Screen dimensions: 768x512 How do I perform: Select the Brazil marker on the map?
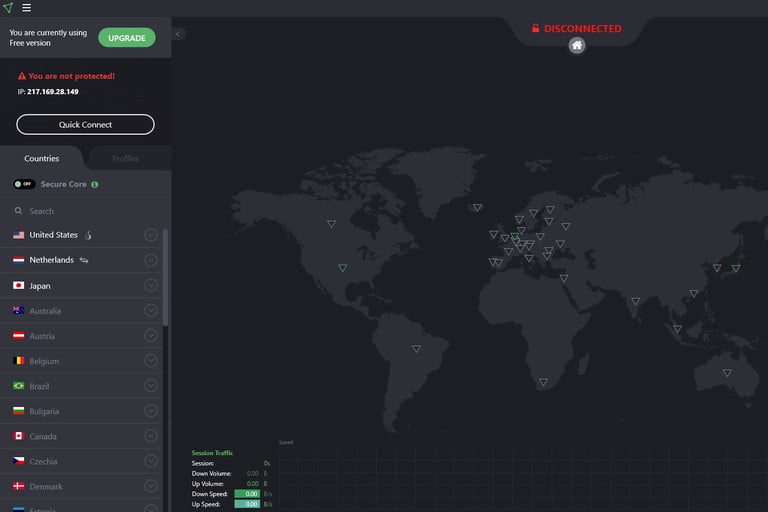point(416,348)
